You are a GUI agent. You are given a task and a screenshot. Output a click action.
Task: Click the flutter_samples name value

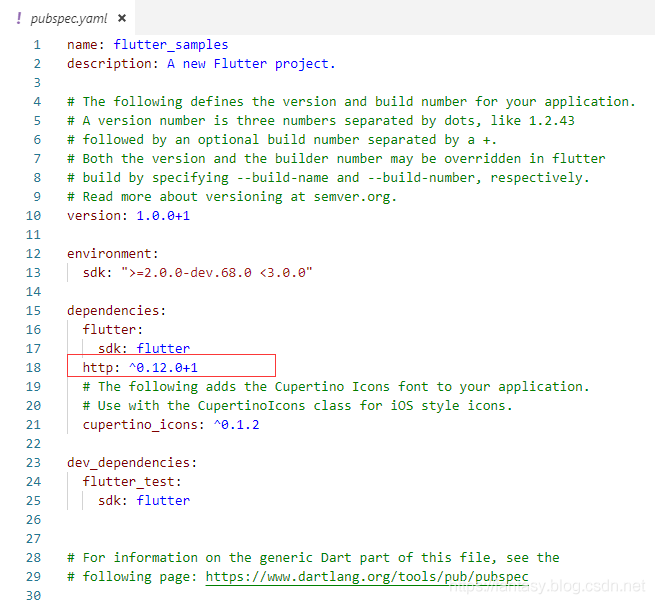click(170, 45)
